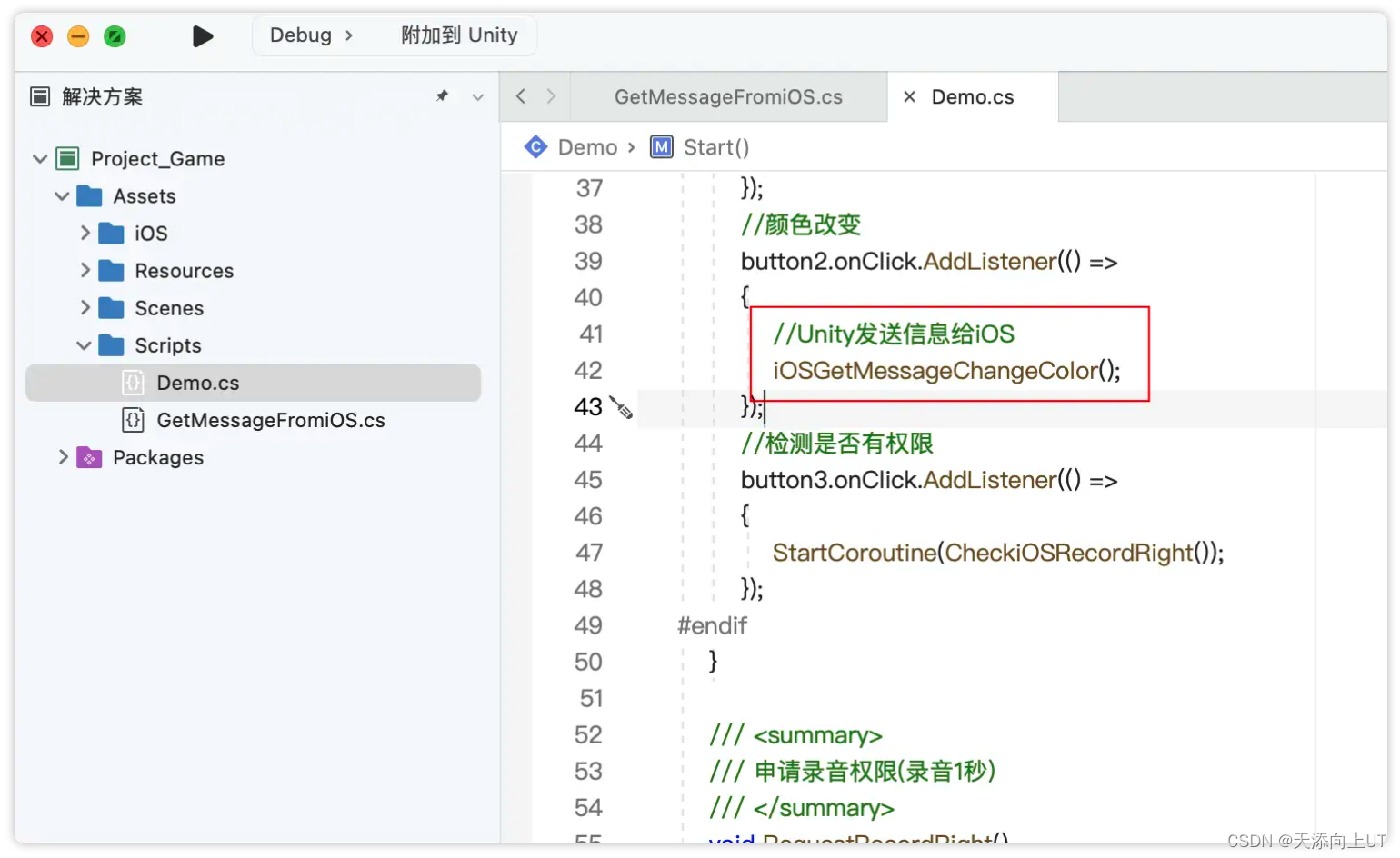Screen dimensions: 1400x858
Task: Open the Debug configuration selector
Action: pos(311,35)
